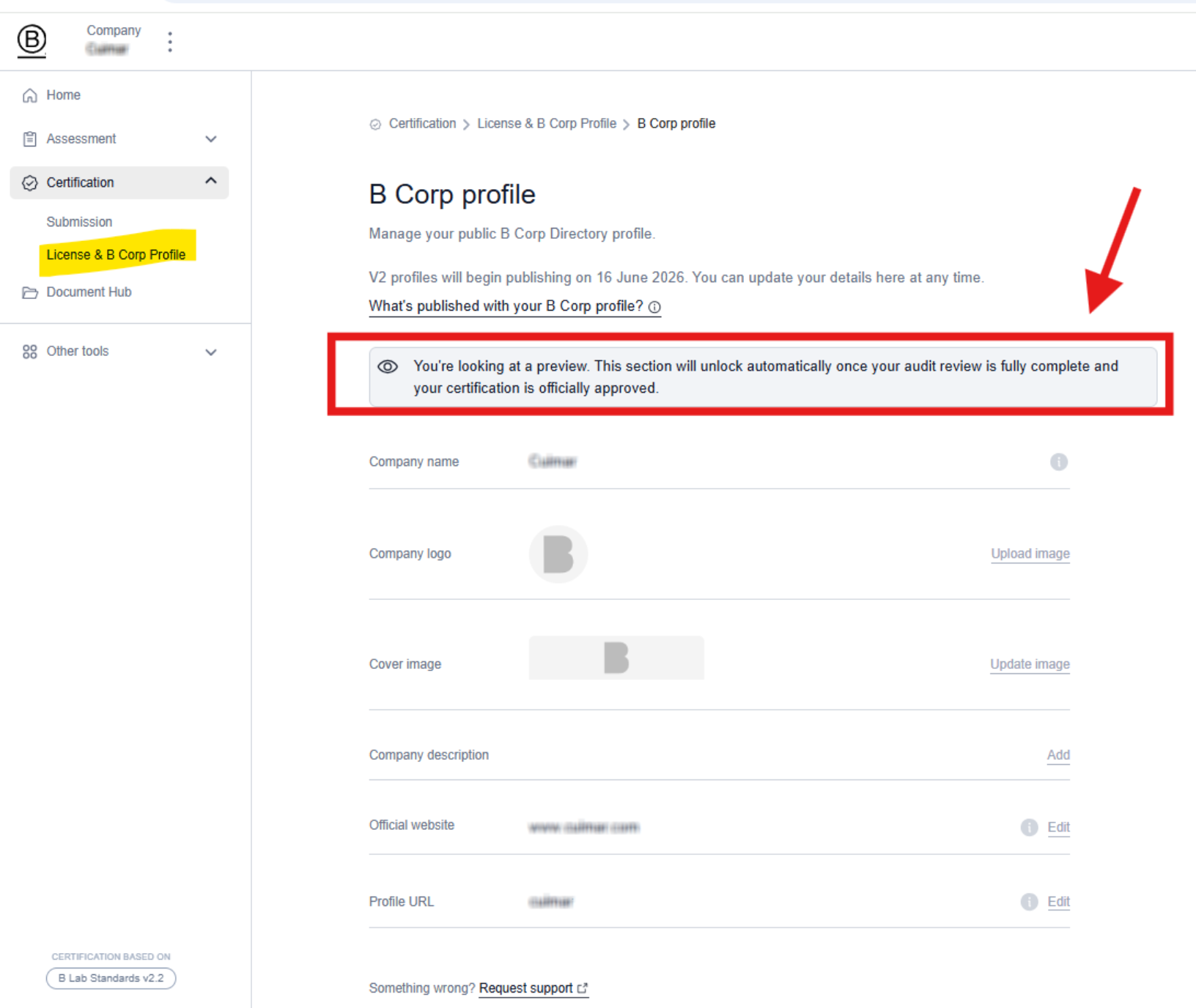
Task: Click the Request support link
Action: tap(526, 988)
